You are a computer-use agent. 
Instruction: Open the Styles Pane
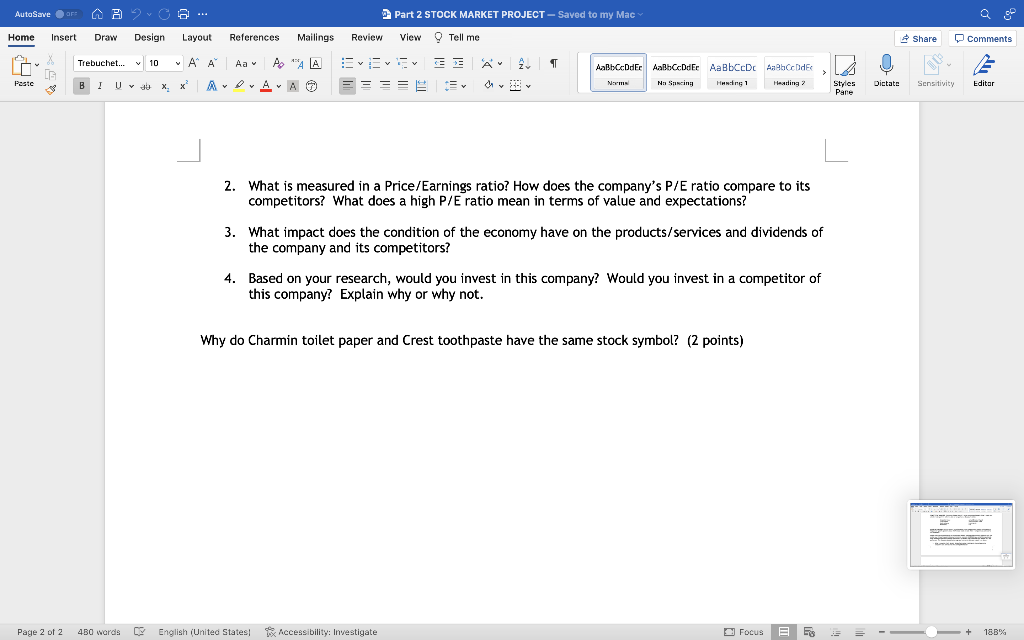845,72
